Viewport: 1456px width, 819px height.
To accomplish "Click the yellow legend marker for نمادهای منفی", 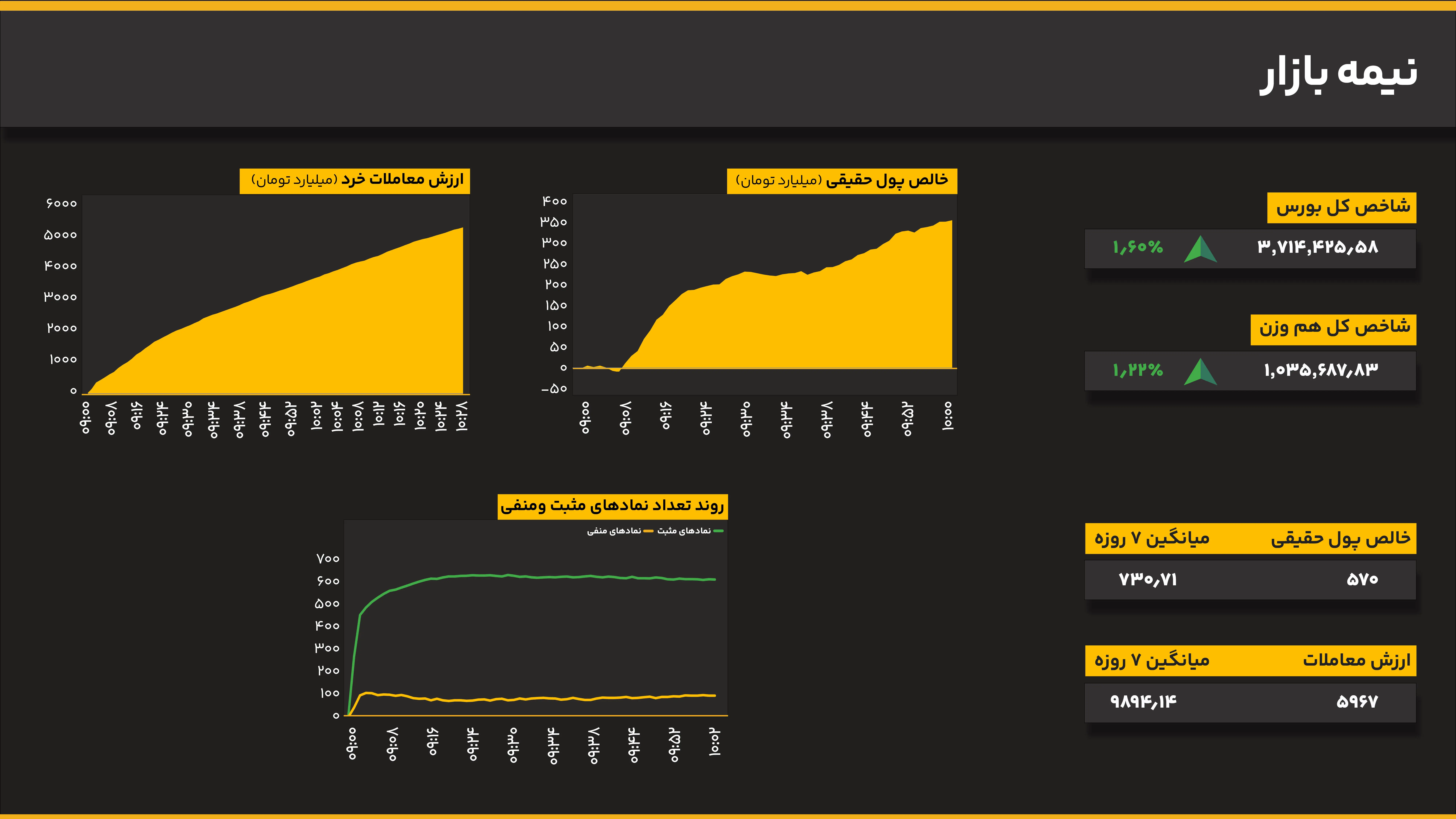I will 648,531.
